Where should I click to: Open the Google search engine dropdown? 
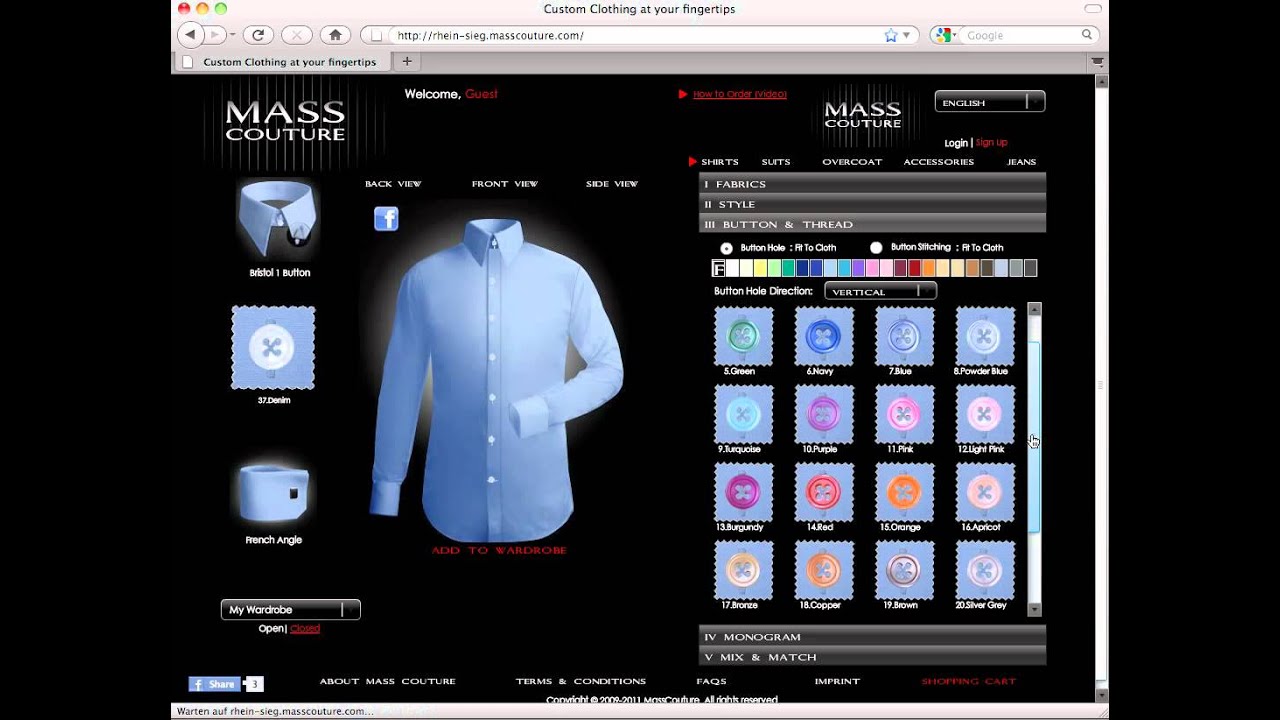pos(944,35)
